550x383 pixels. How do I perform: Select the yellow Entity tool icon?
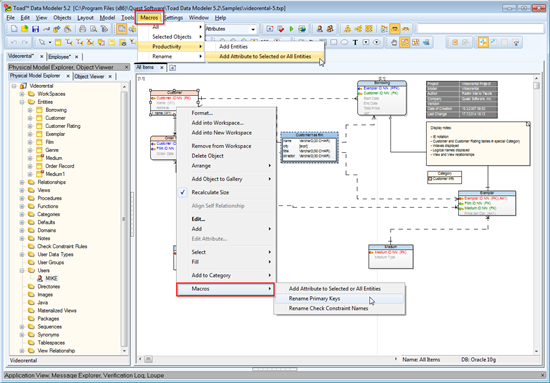58,42
